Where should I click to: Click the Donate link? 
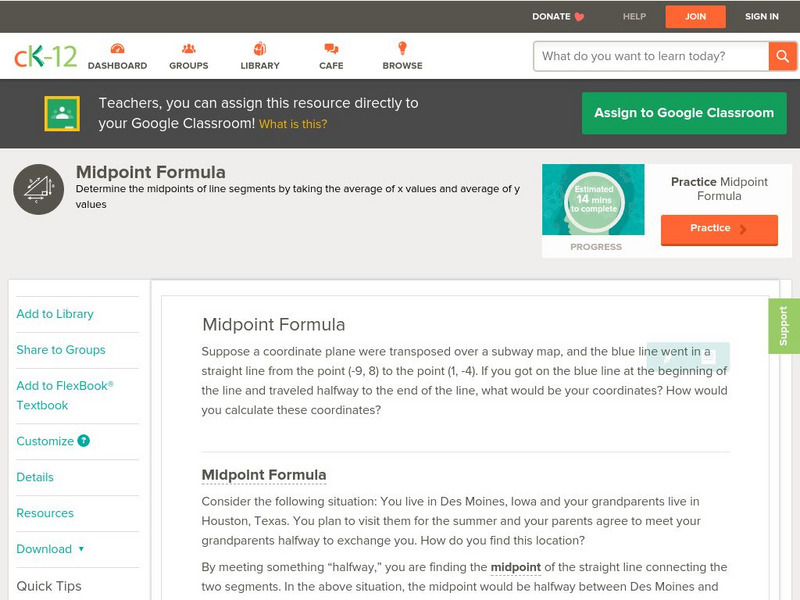point(551,16)
